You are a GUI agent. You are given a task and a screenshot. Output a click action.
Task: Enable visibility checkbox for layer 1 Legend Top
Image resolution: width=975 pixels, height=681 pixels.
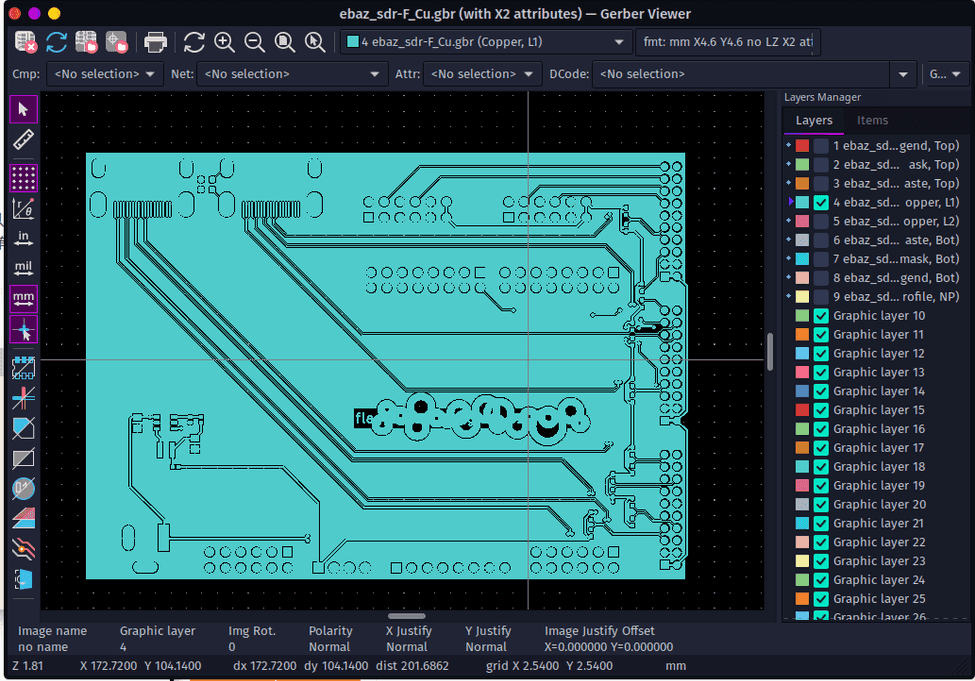[821, 146]
